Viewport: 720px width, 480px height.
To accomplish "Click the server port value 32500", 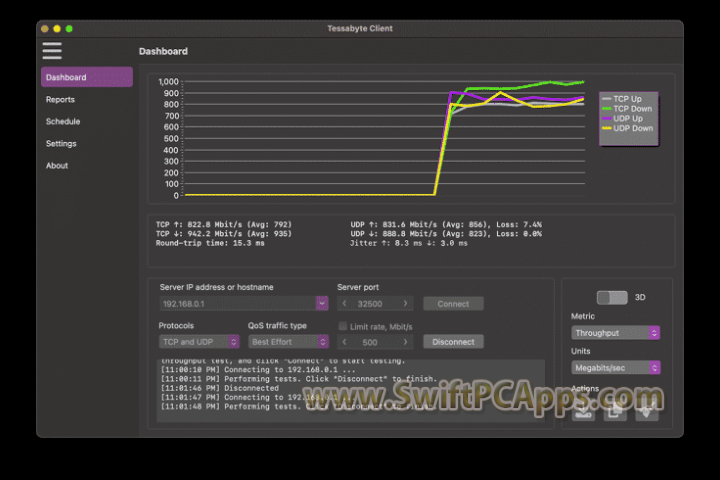I will pyautogui.click(x=370, y=304).
